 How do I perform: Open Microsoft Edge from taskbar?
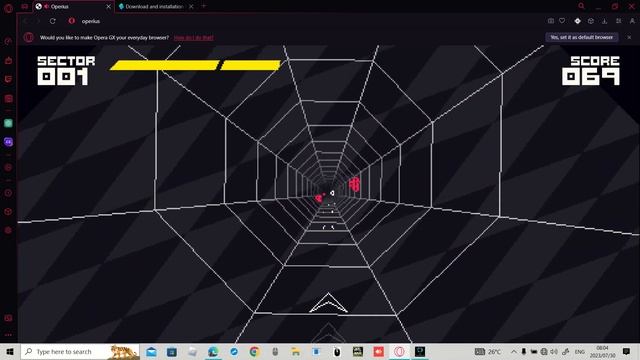(213, 351)
